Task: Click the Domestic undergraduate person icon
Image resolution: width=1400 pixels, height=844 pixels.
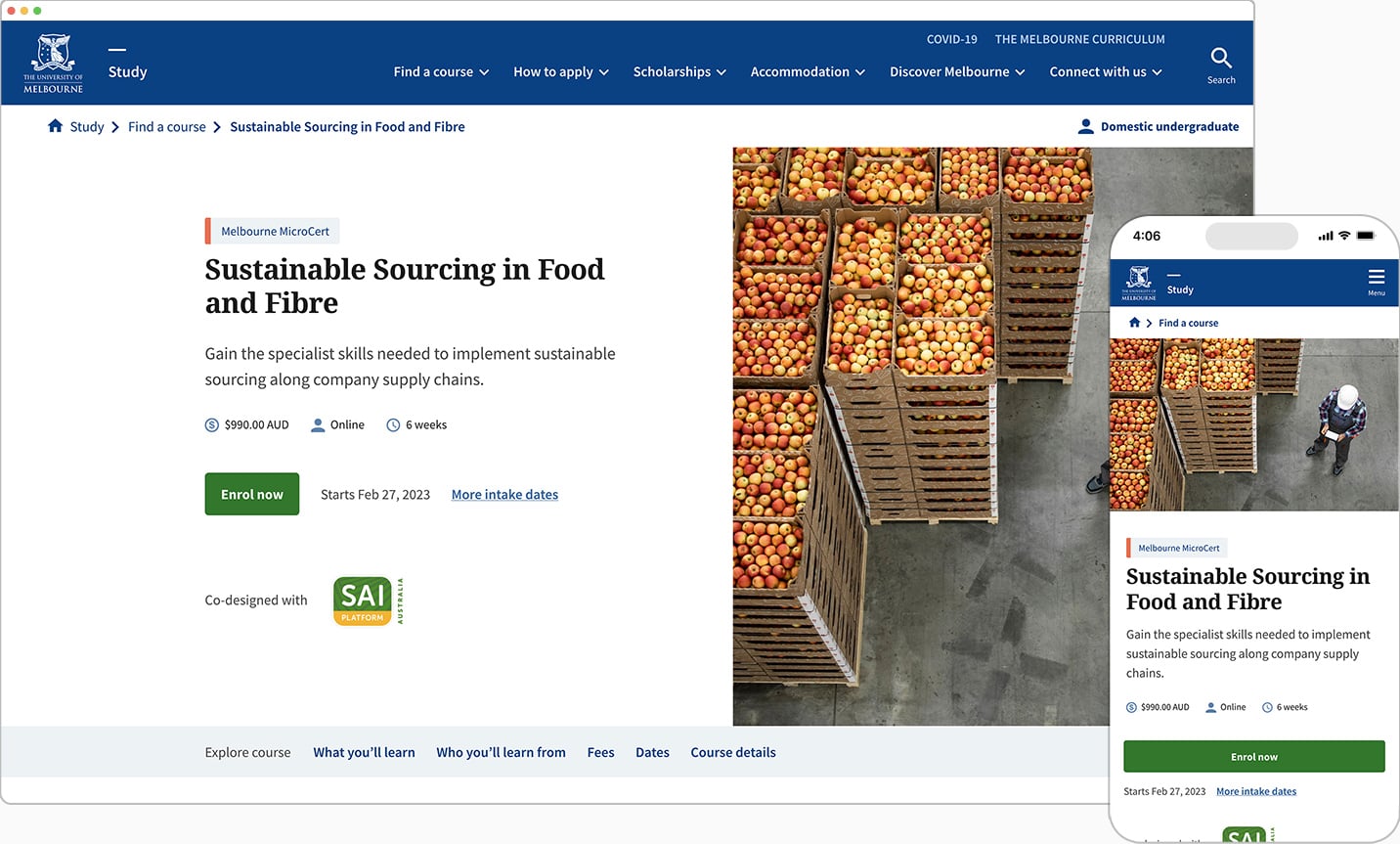Action: click(x=1085, y=126)
